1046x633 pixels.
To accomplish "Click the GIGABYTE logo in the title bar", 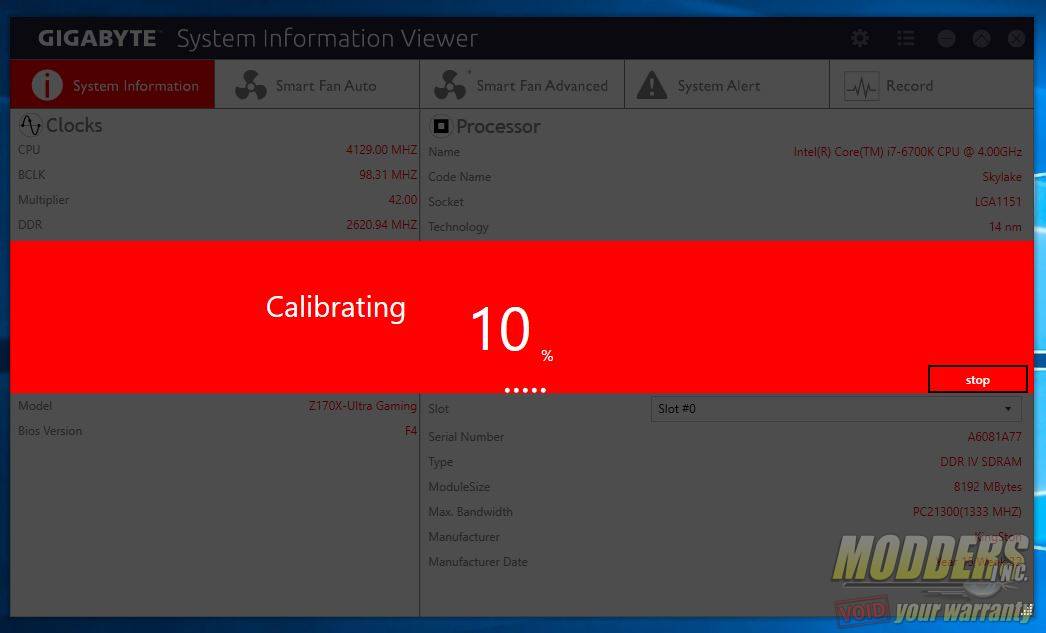I will (x=97, y=39).
